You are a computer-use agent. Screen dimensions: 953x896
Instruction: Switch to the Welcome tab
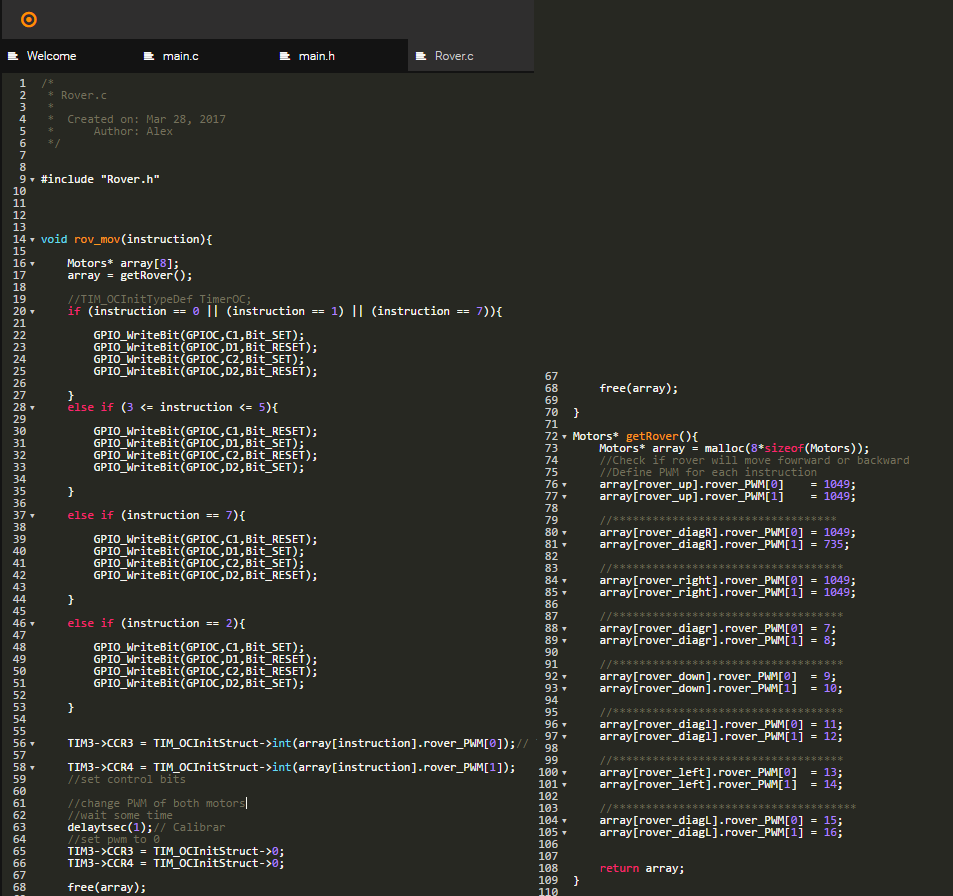click(51, 56)
